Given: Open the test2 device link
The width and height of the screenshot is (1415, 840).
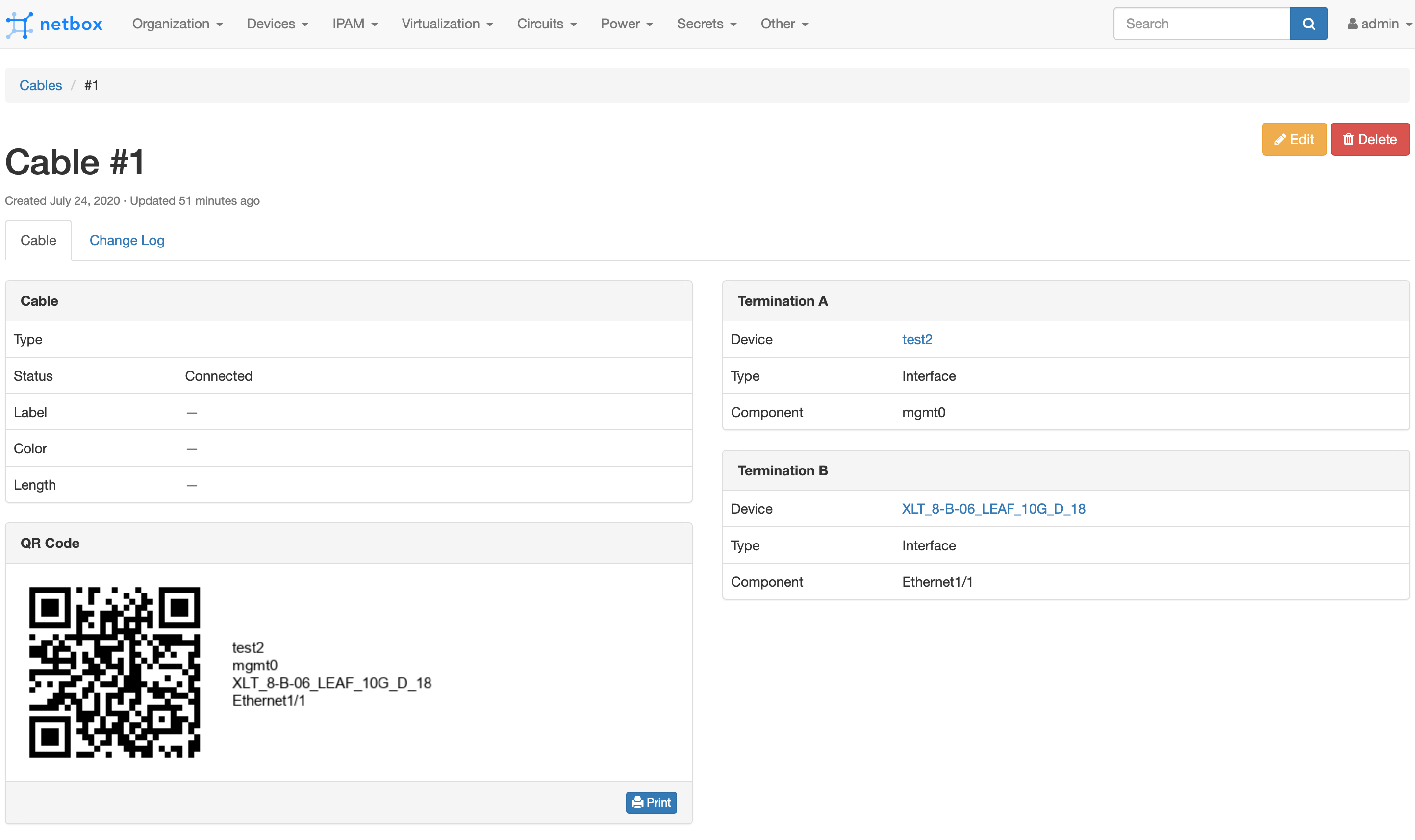Looking at the screenshot, I should (x=917, y=339).
